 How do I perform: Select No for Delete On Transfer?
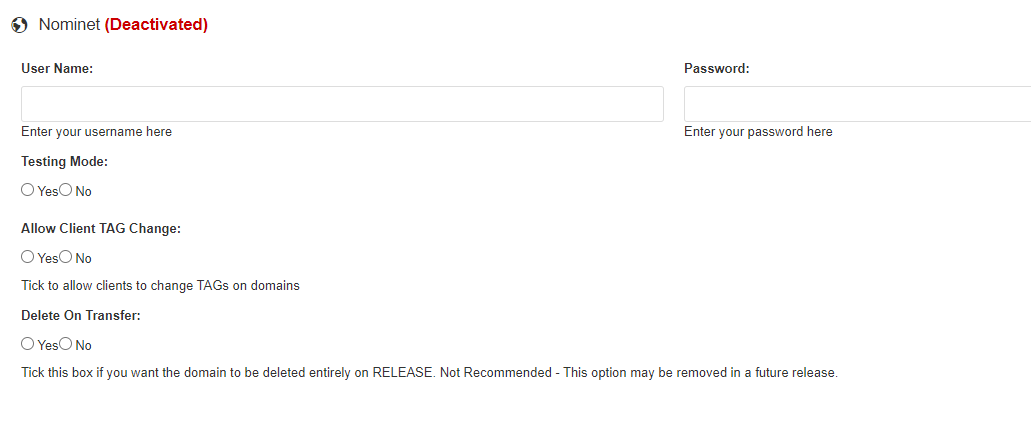(x=66, y=344)
